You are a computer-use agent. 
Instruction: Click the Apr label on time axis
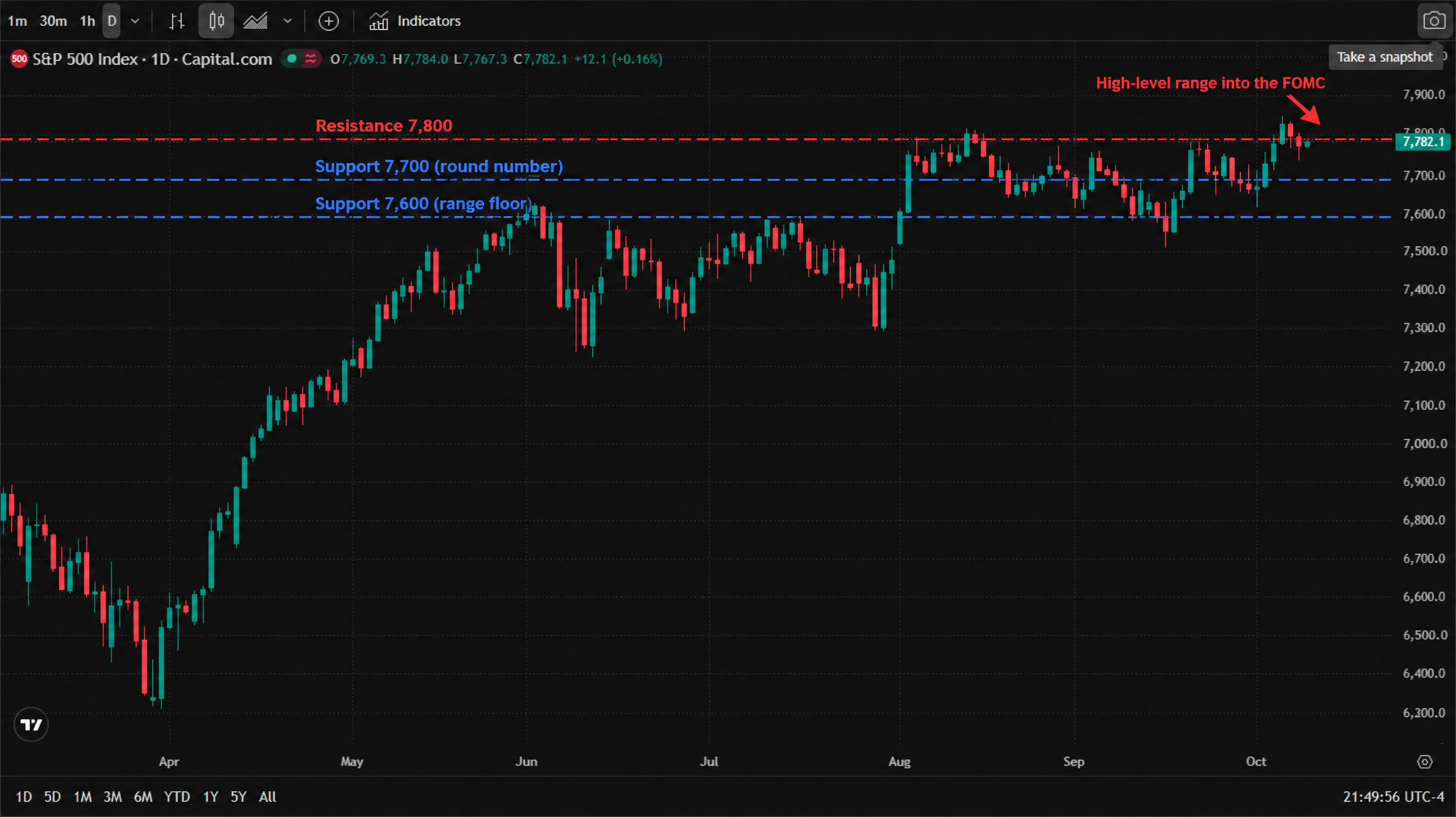tap(169, 762)
